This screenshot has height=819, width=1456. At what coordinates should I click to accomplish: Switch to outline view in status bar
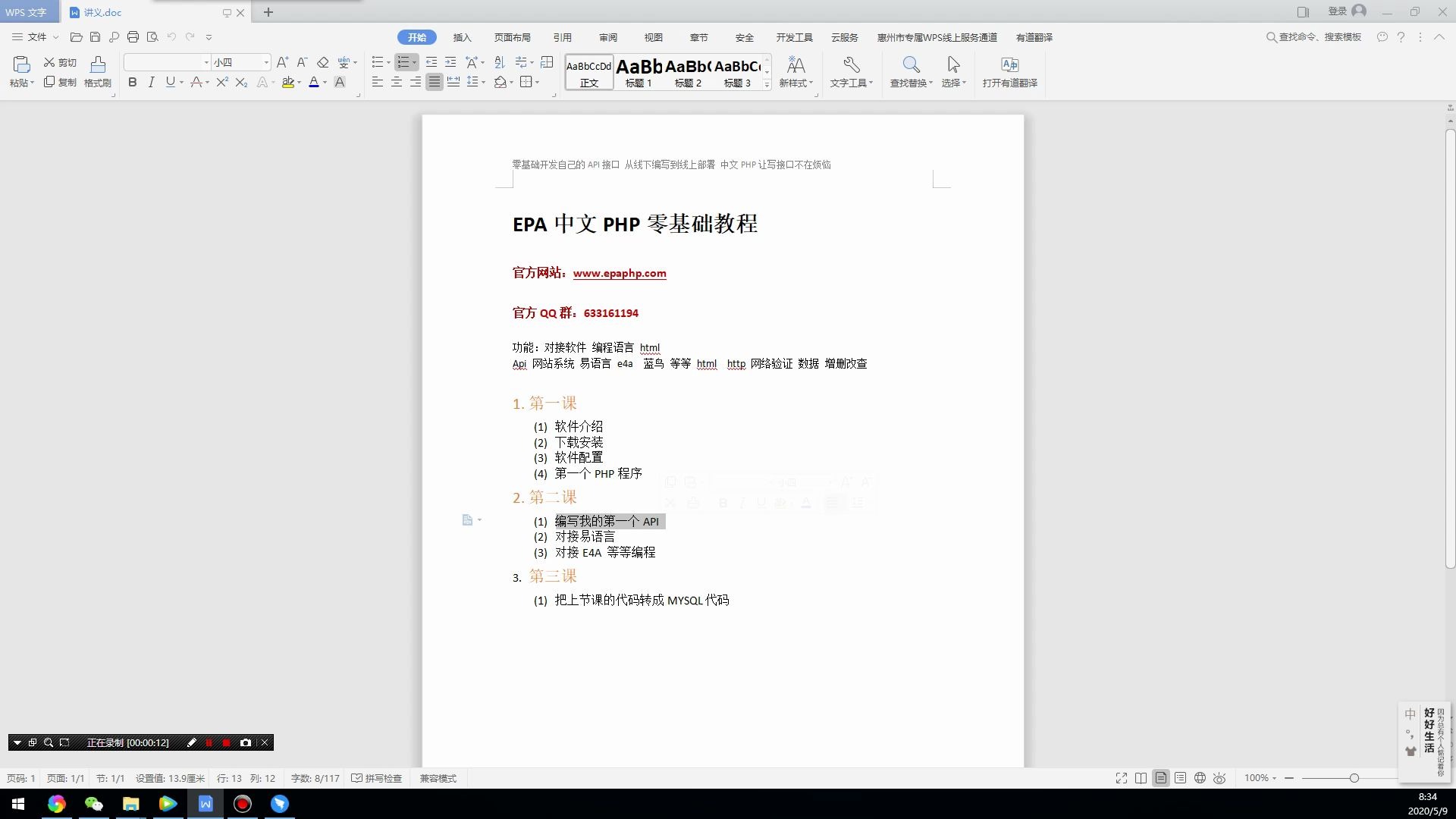click(1181, 778)
